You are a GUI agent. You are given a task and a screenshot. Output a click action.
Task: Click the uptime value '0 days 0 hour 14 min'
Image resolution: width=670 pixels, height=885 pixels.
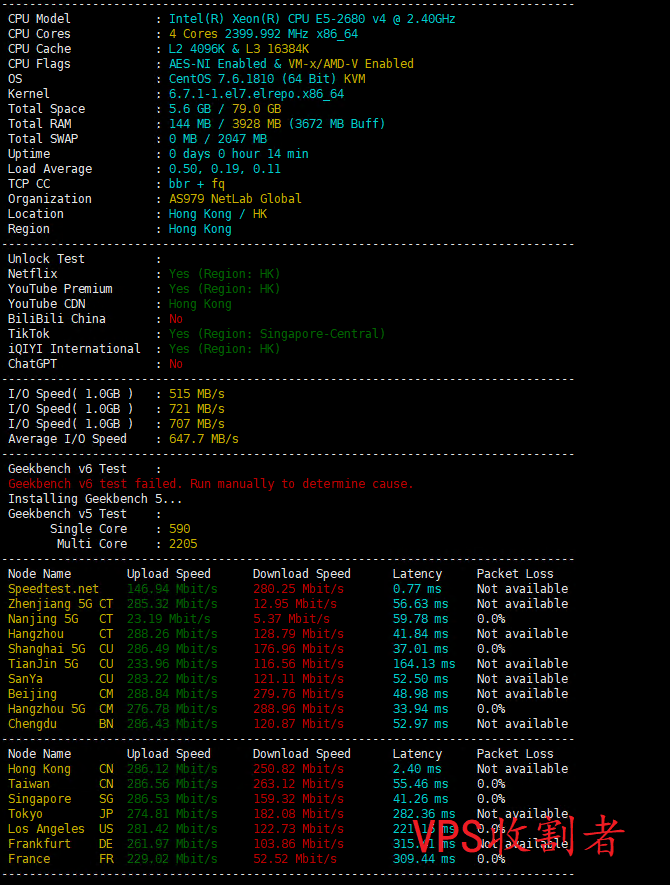coord(238,154)
